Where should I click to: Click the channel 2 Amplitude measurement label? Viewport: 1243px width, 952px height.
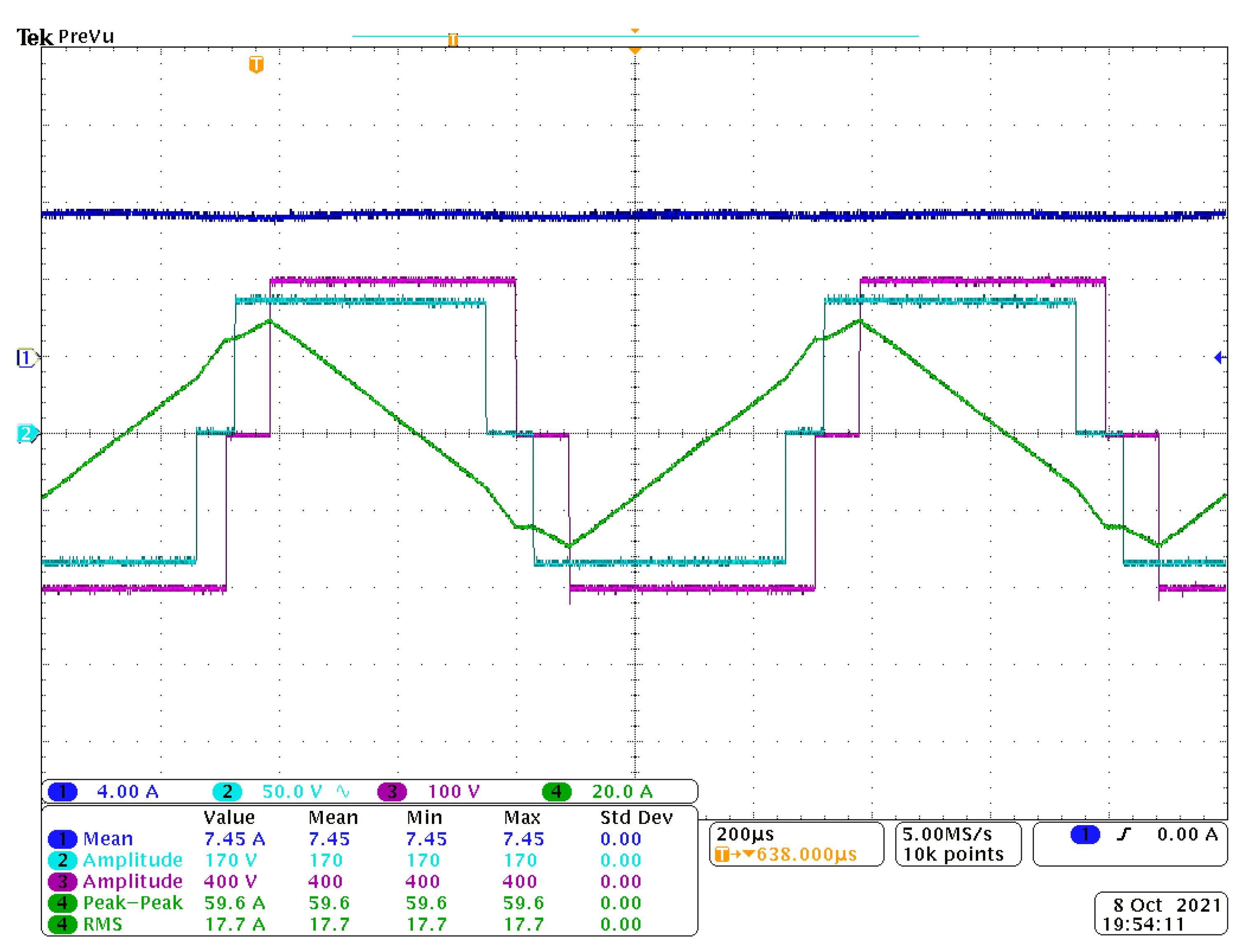coord(133,860)
